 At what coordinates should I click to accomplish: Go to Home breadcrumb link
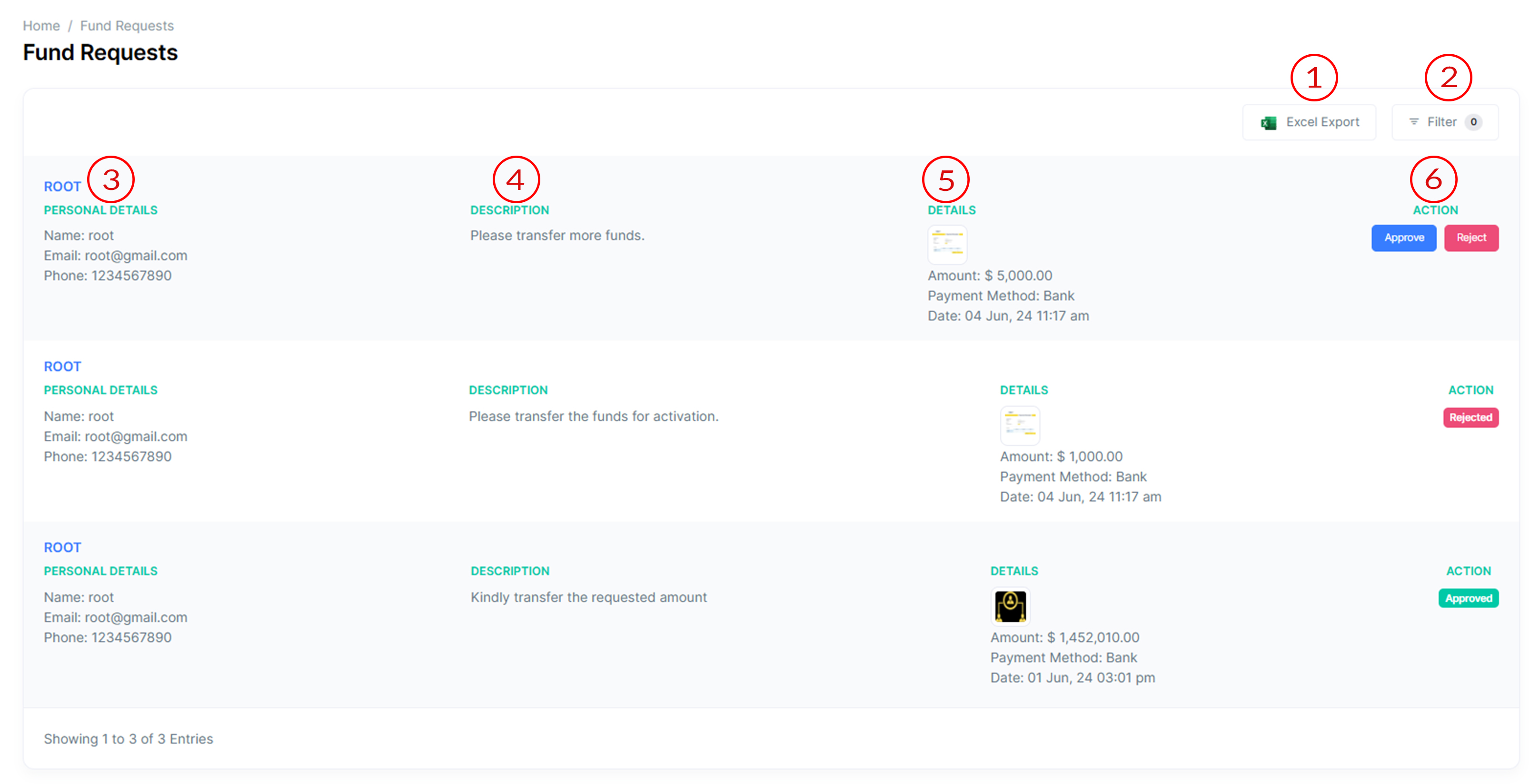click(x=41, y=26)
